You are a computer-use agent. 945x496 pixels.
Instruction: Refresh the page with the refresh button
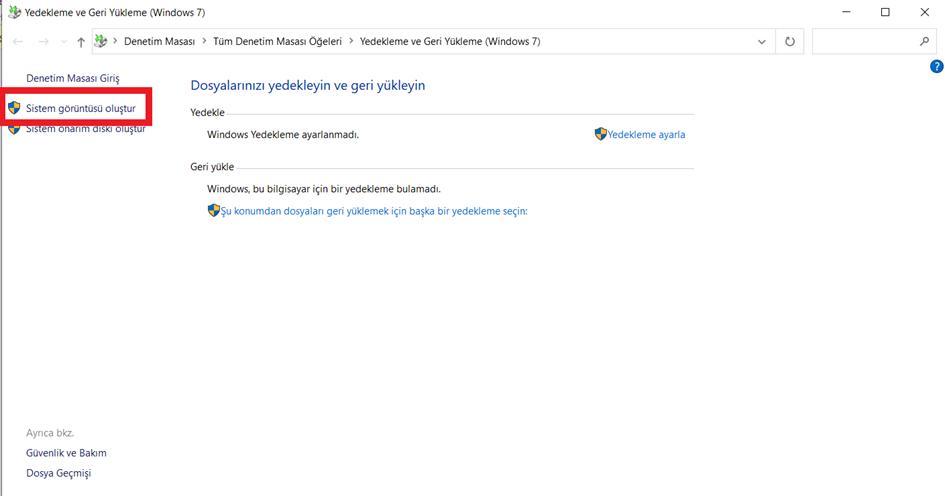pyautogui.click(x=790, y=42)
